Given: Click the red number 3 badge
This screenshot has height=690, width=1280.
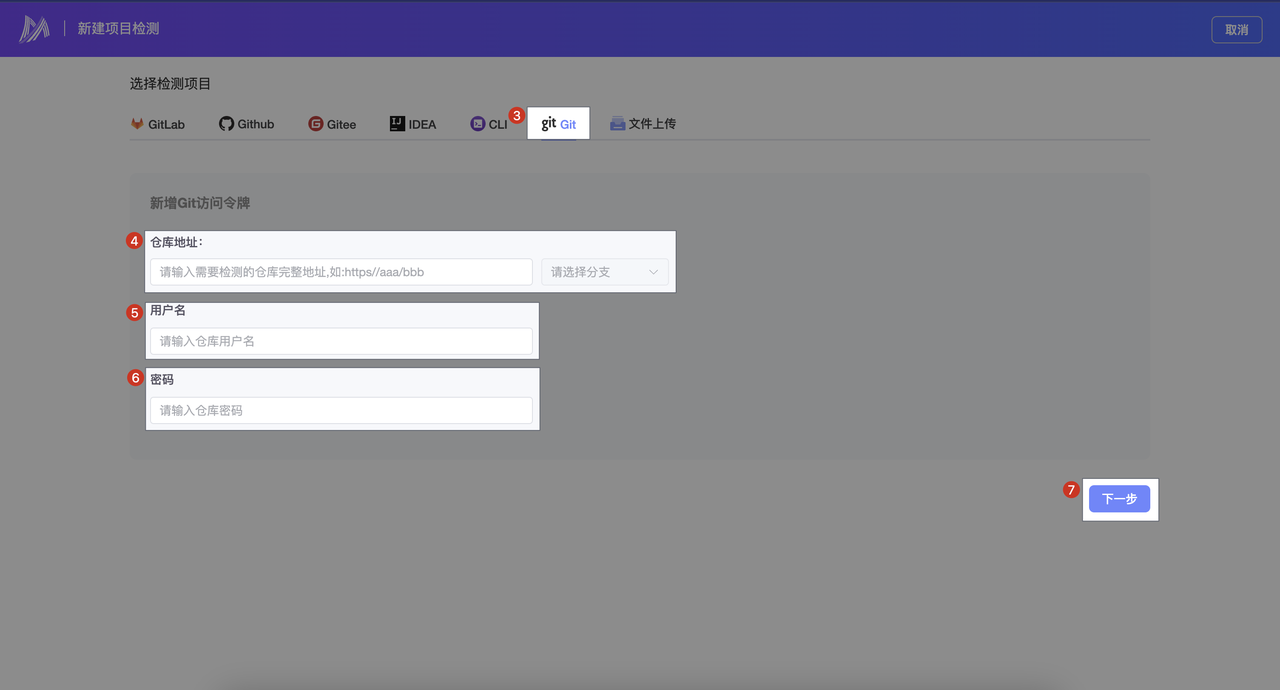Looking at the screenshot, I should (516, 115).
